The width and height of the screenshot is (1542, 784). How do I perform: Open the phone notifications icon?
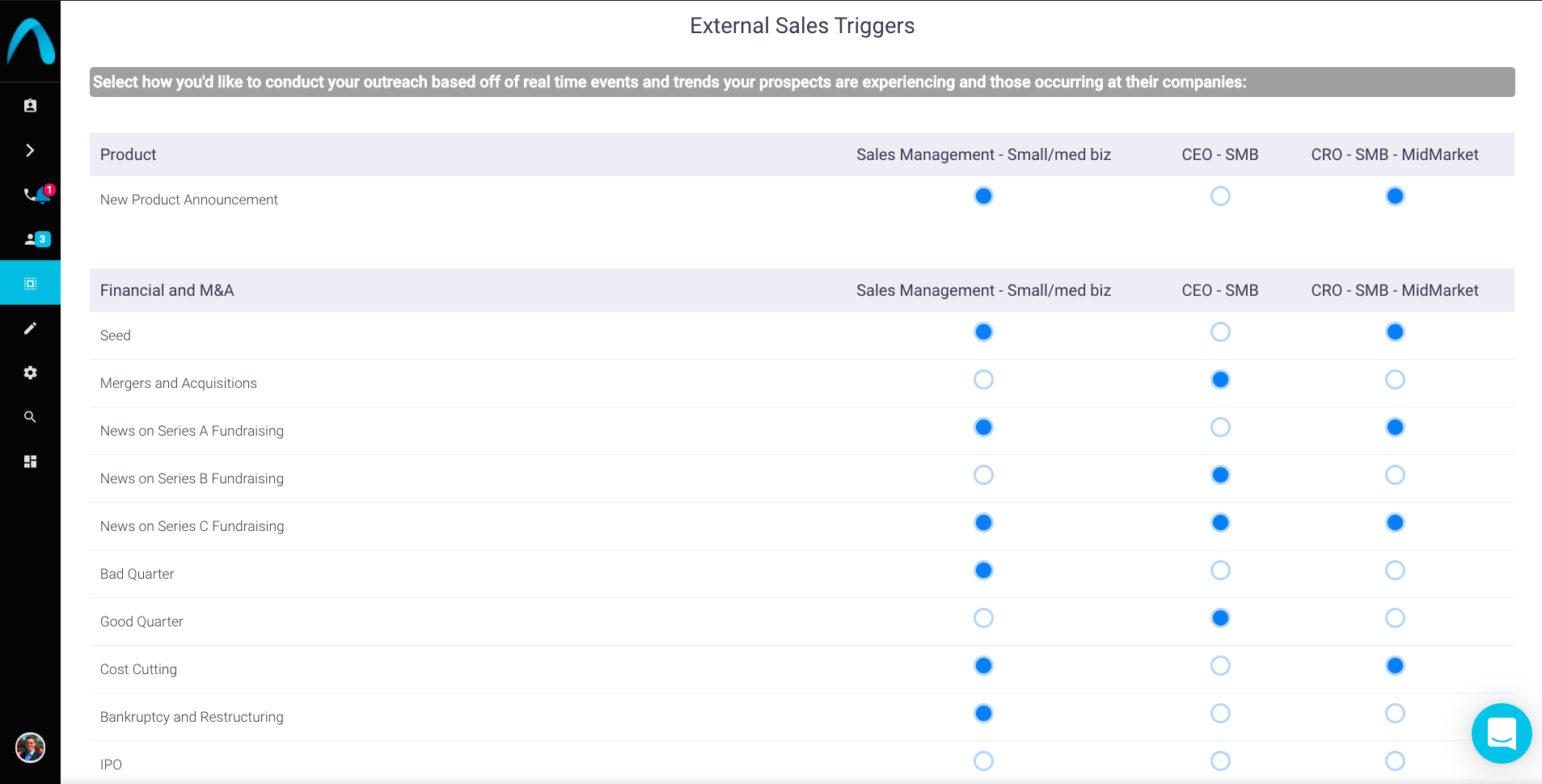[x=34, y=195]
